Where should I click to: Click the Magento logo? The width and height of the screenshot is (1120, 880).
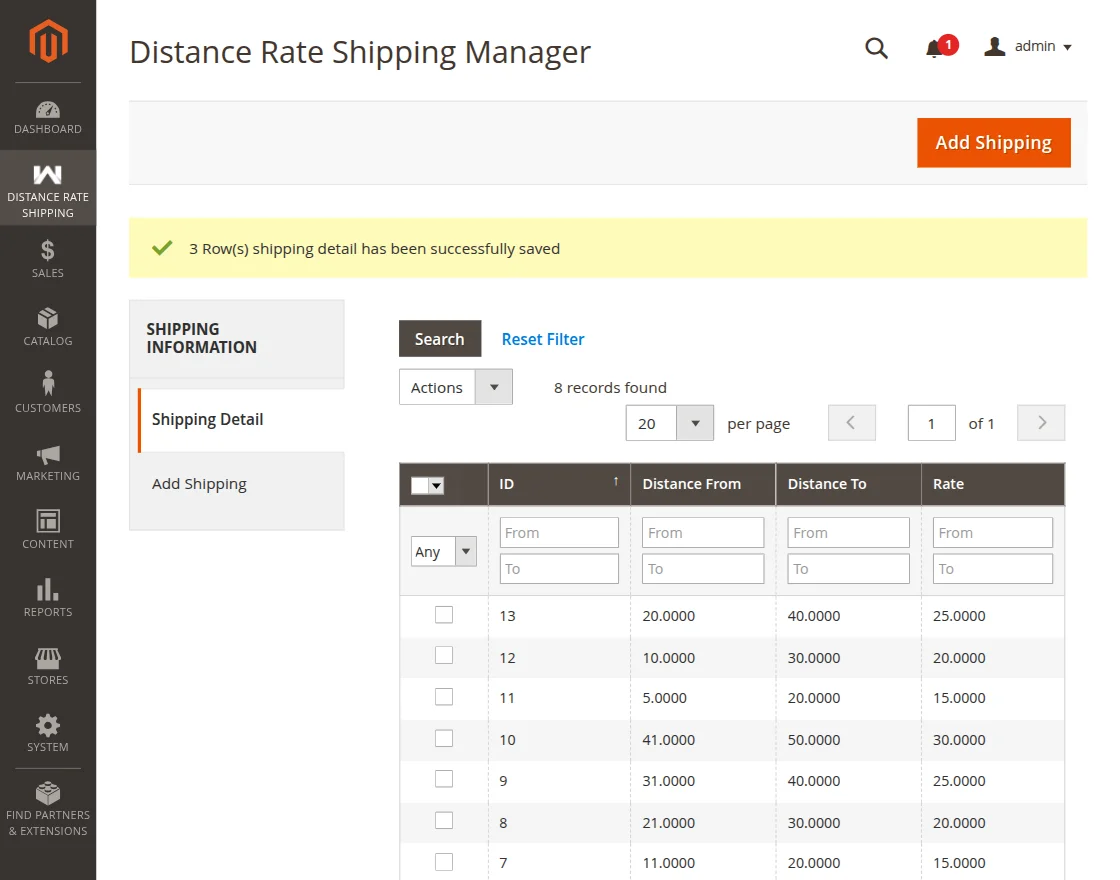[47, 41]
